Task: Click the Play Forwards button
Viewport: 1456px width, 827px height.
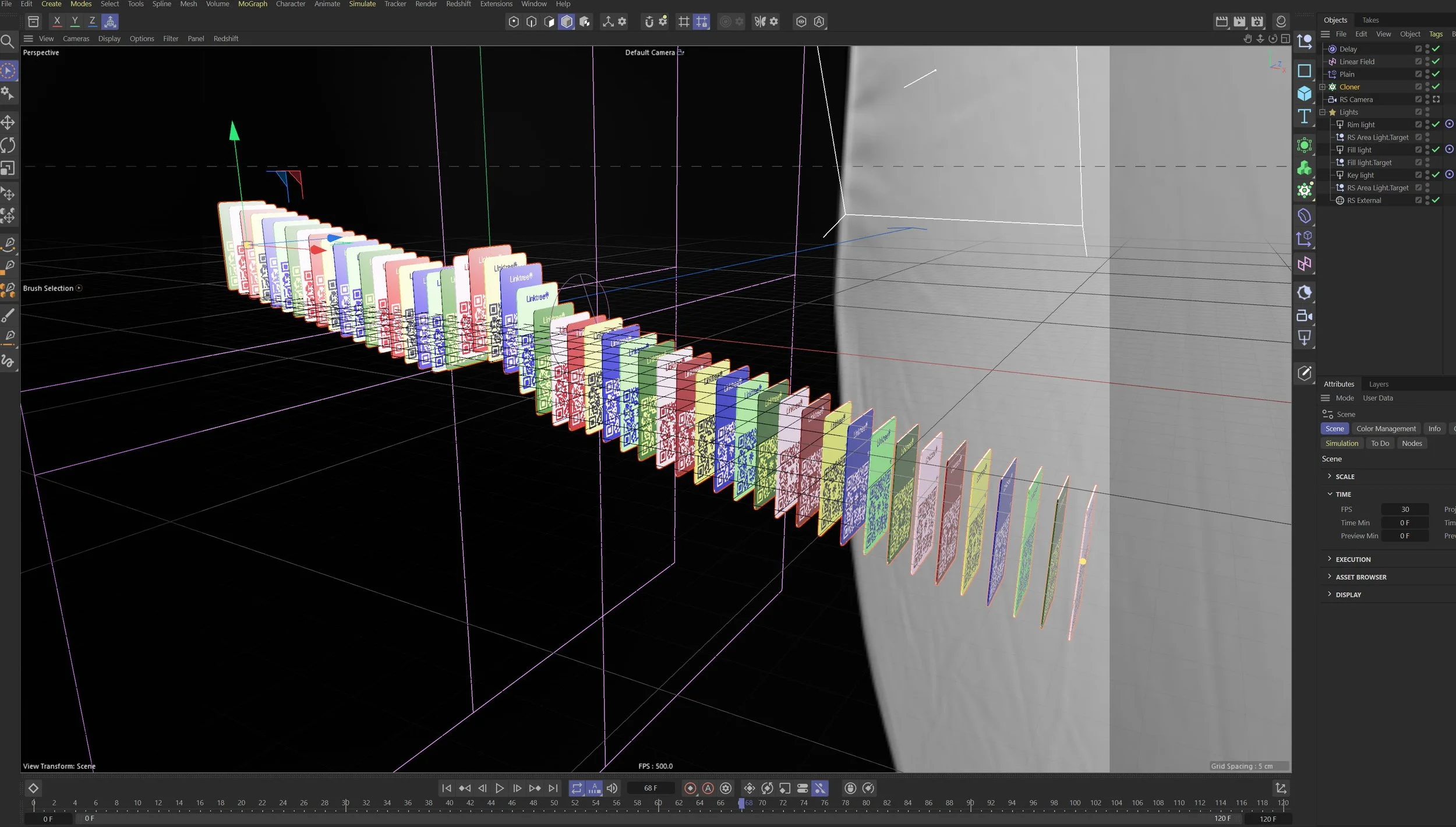Action: [x=499, y=788]
